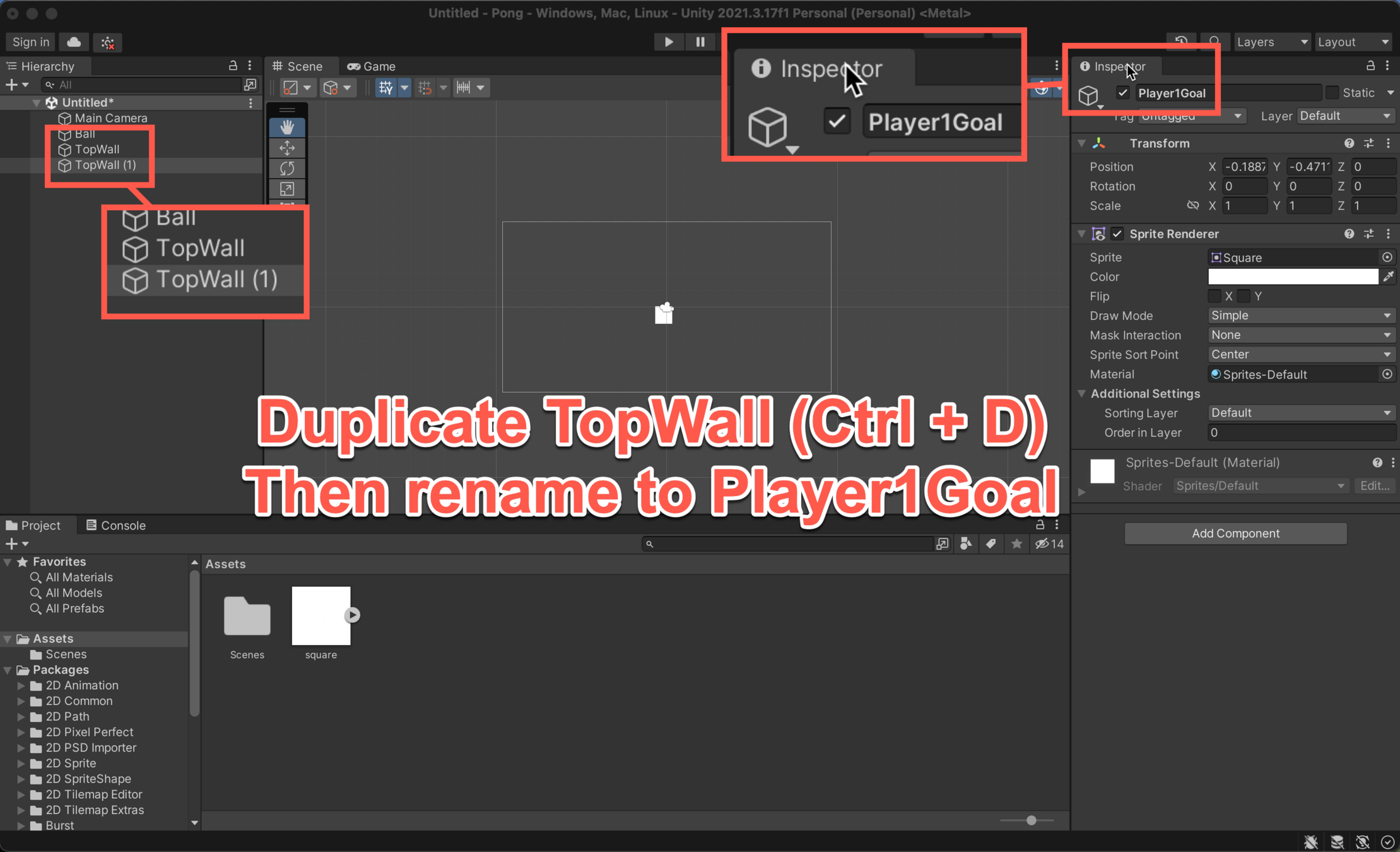Toggle the Player1Goal active checkbox

coord(1122,93)
